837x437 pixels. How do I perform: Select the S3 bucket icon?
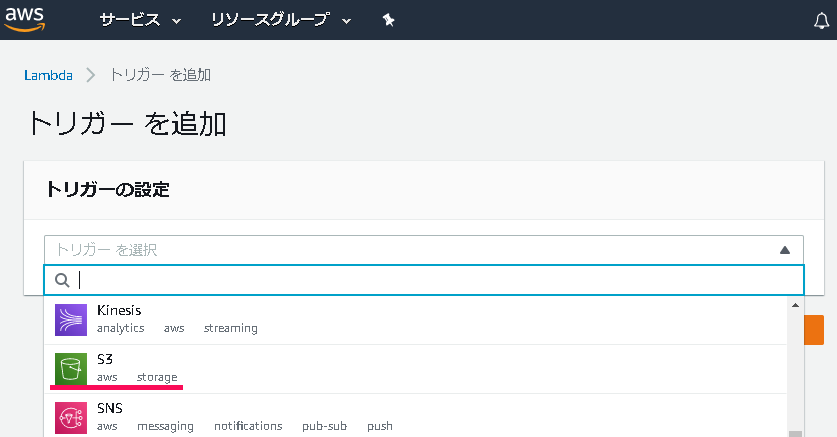[71, 369]
